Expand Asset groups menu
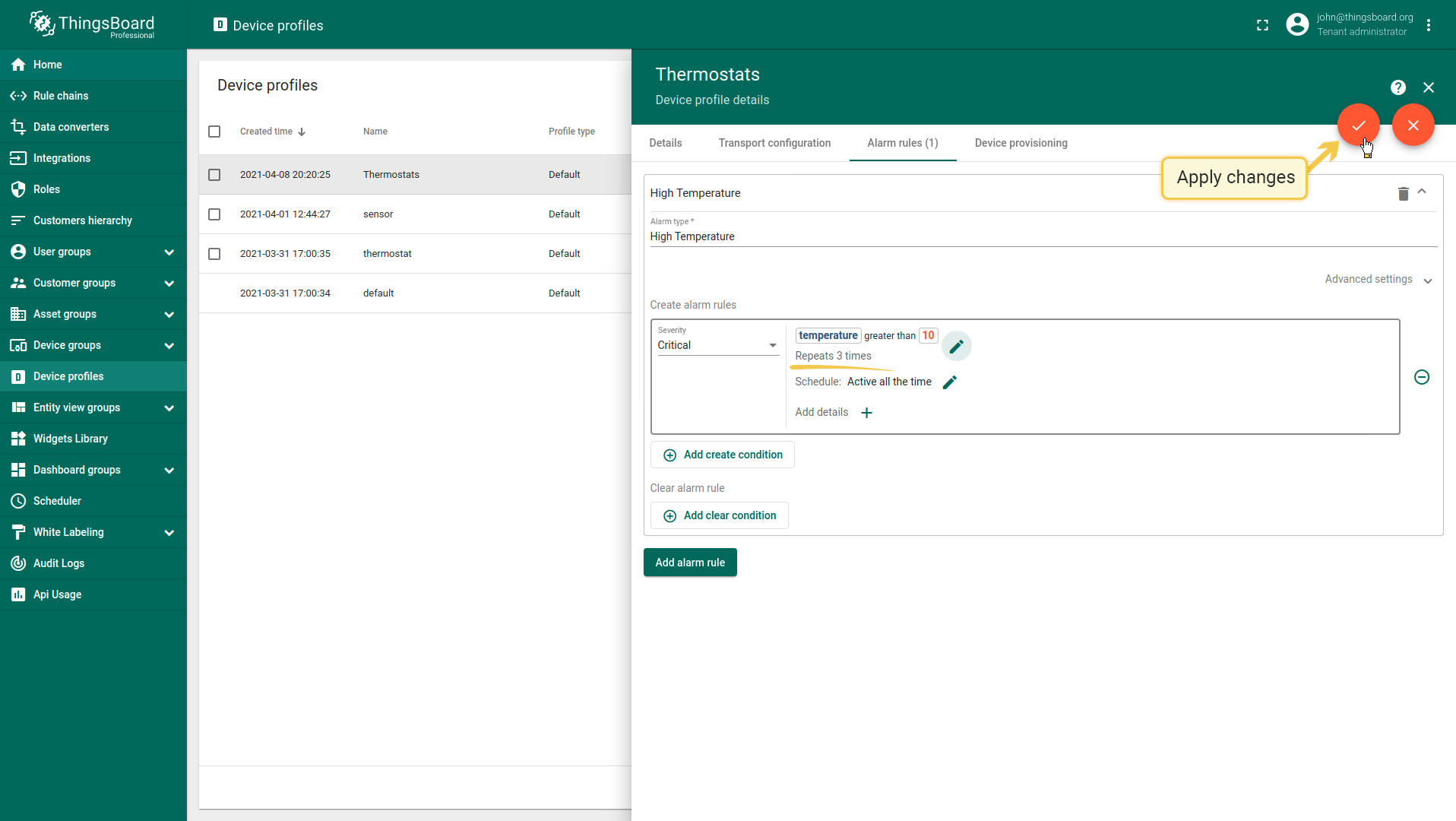This screenshot has width=1456, height=821. tap(93, 314)
